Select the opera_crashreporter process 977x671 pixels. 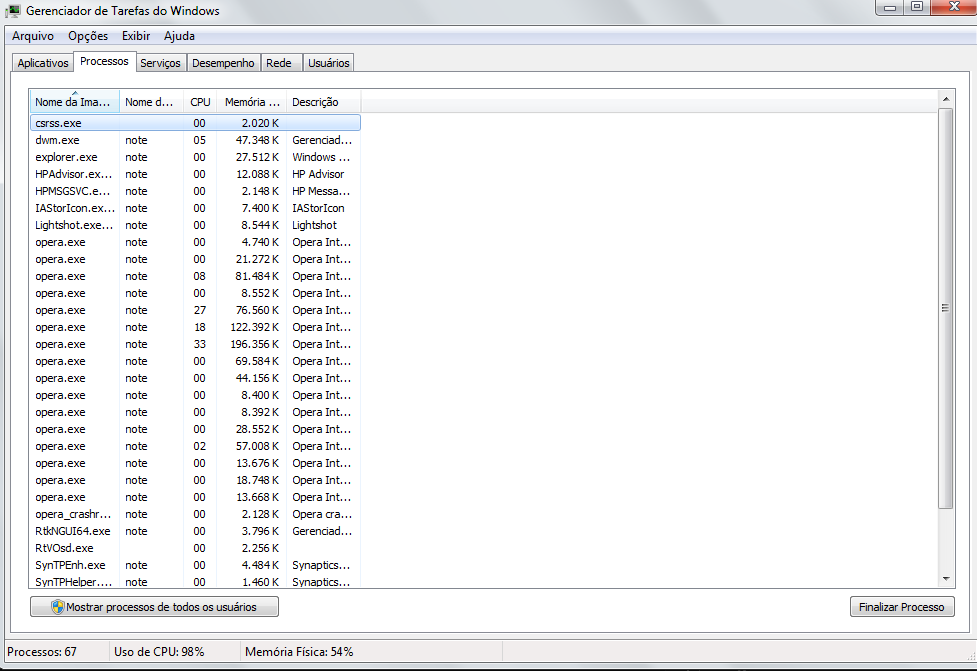195,514
